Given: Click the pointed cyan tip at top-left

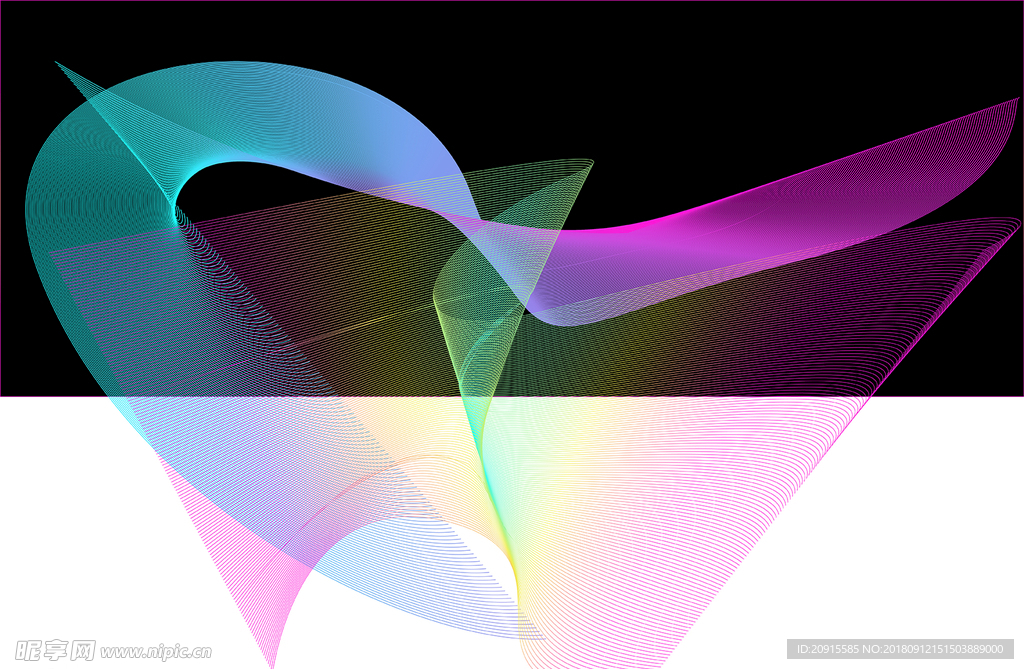Looking at the screenshot, I should 60,65.
